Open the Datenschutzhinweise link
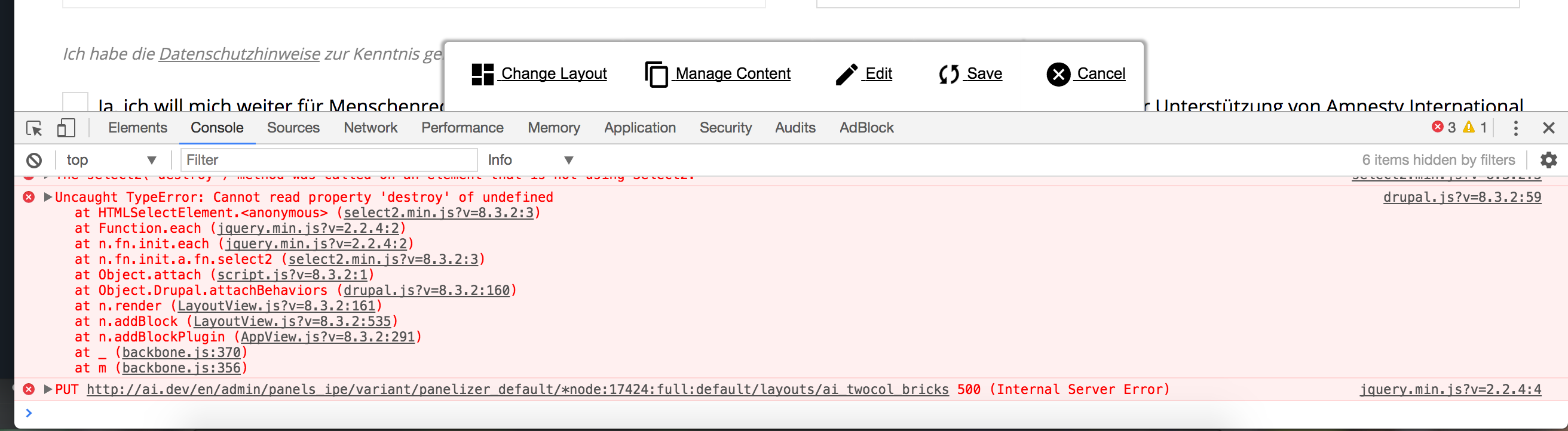 point(239,54)
